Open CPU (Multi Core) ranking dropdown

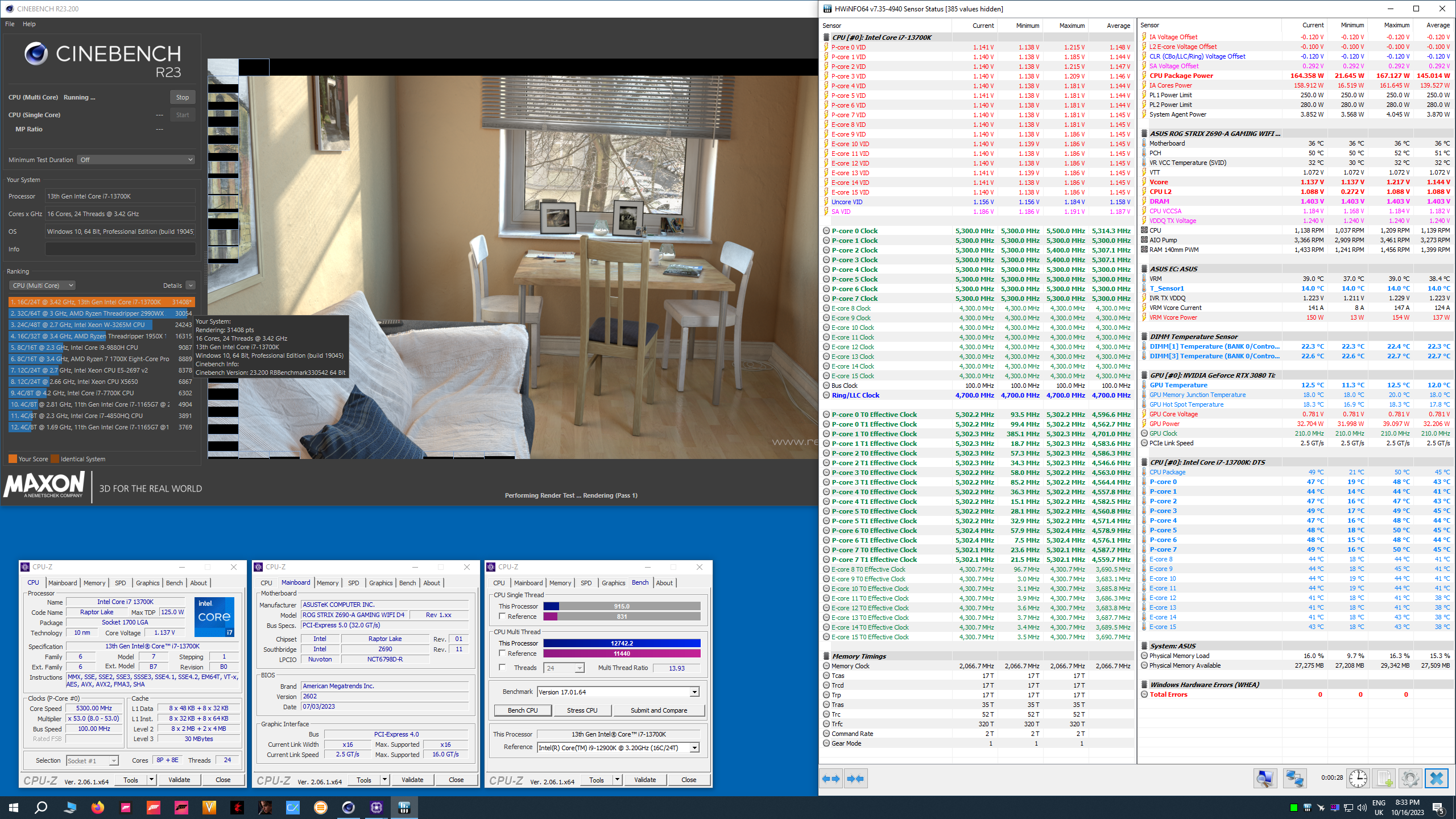42,286
